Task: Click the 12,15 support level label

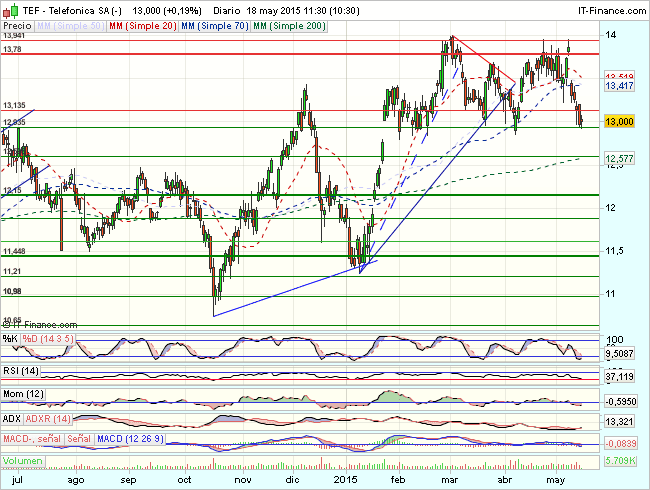Action: [12, 190]
